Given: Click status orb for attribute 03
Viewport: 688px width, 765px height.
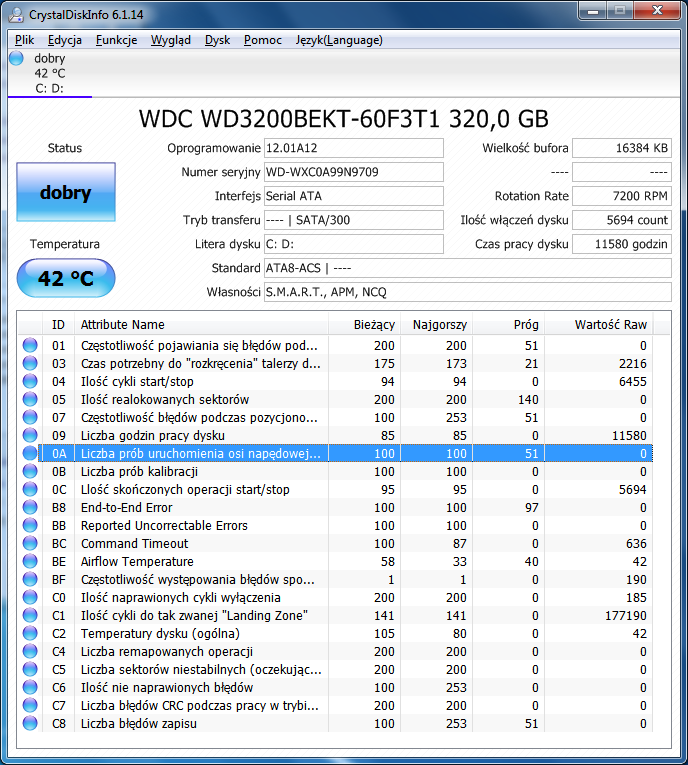Looking at the screenshot, I should click(30, 363).
